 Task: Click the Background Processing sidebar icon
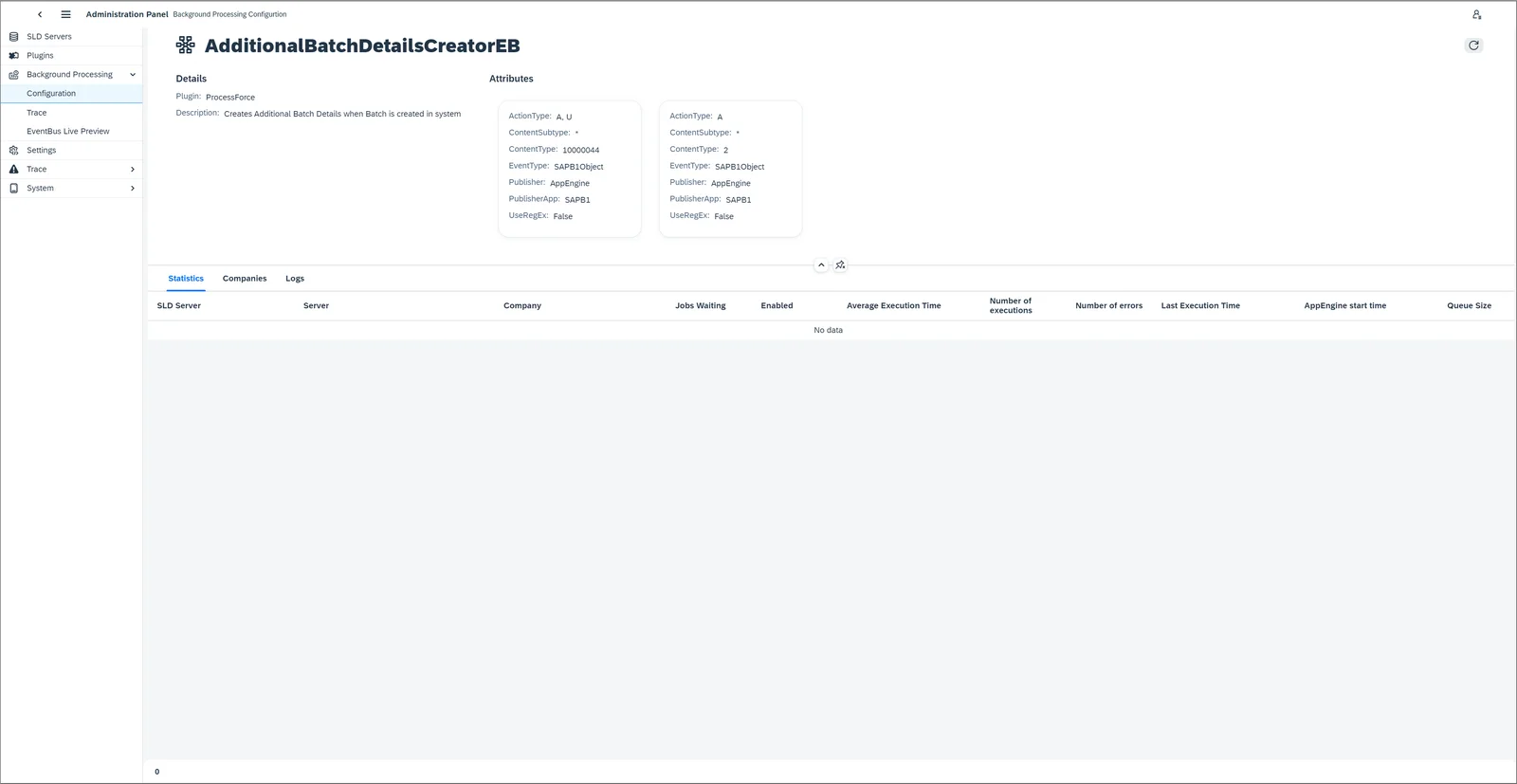(13, 74)
